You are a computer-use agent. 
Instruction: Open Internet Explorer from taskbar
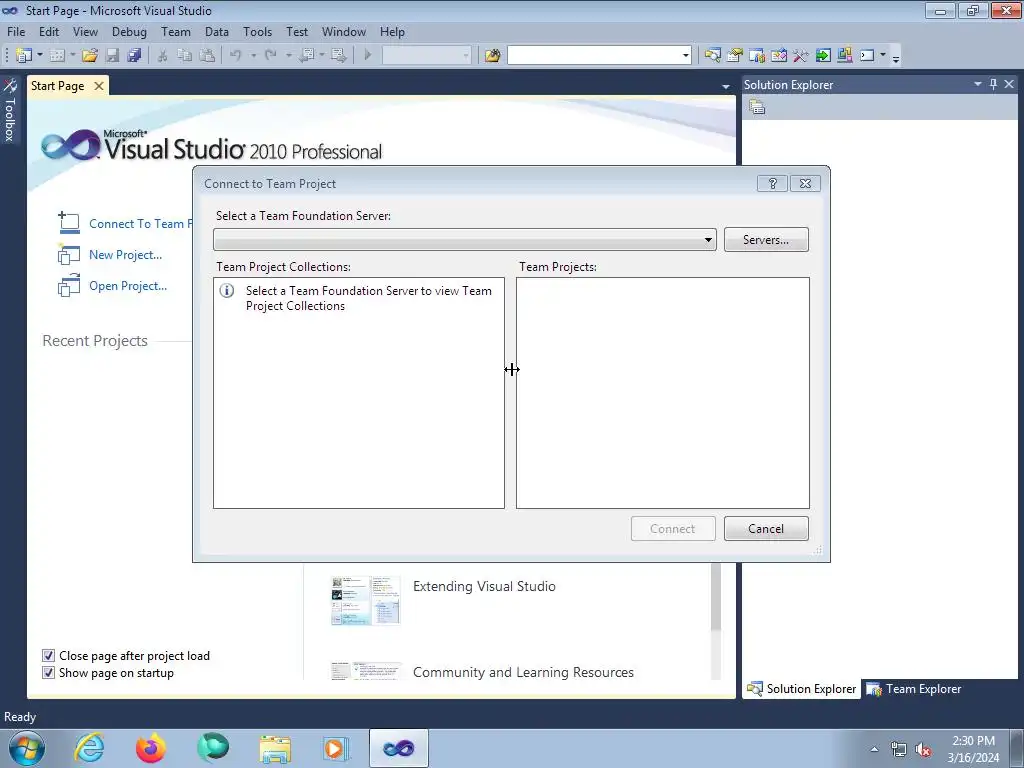coord(89,748)
